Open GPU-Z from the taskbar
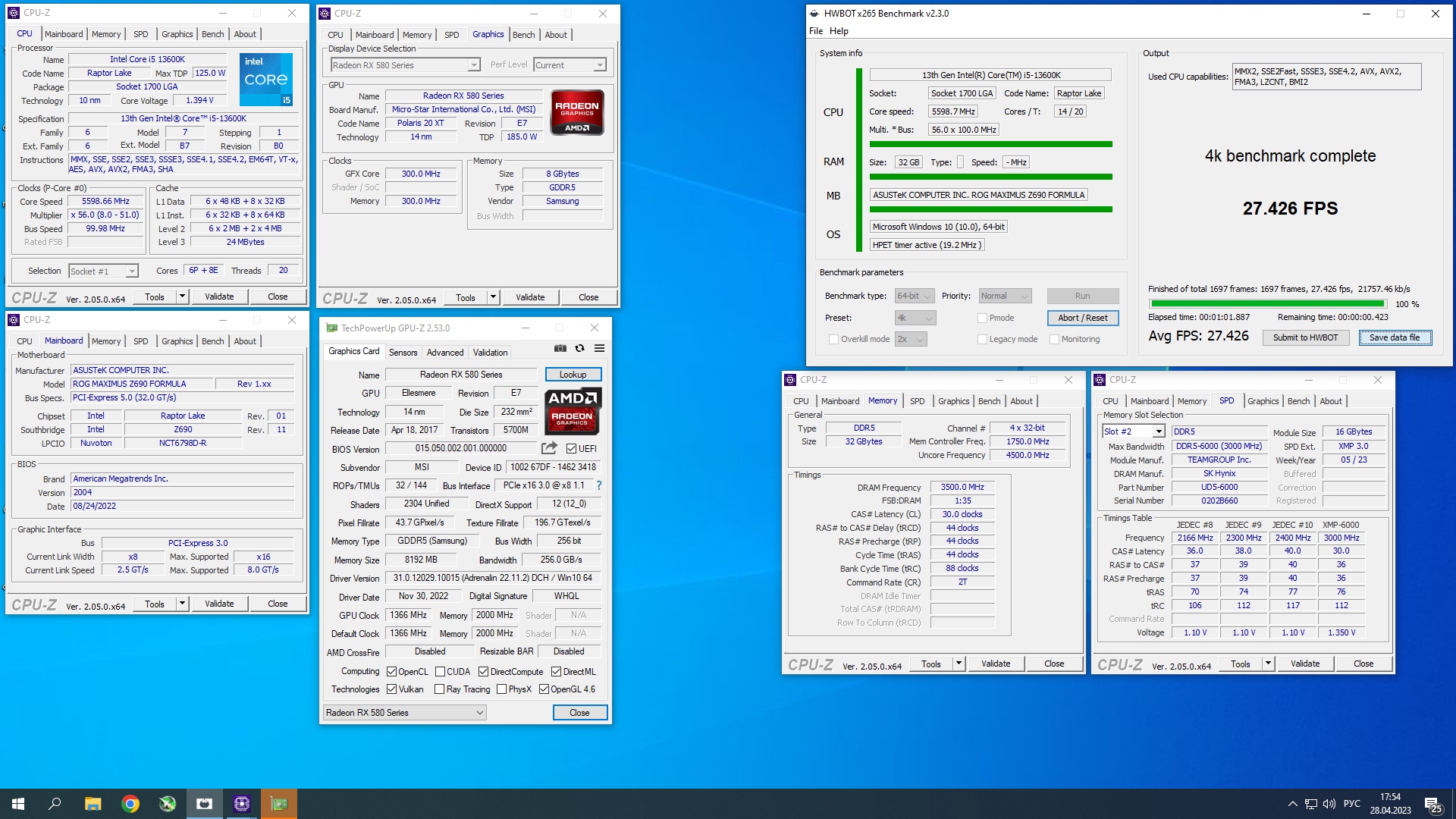This screenshot has height=819, width=1456. [x=279, y=804]
